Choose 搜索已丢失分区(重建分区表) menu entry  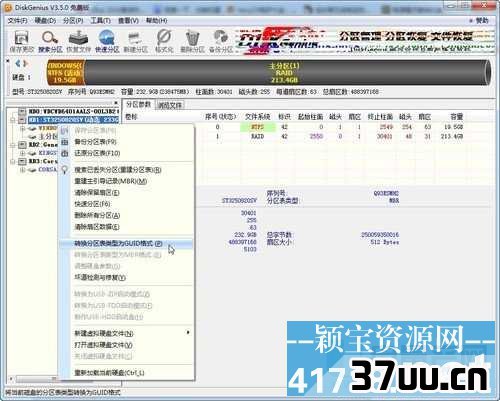click(127, 170)
